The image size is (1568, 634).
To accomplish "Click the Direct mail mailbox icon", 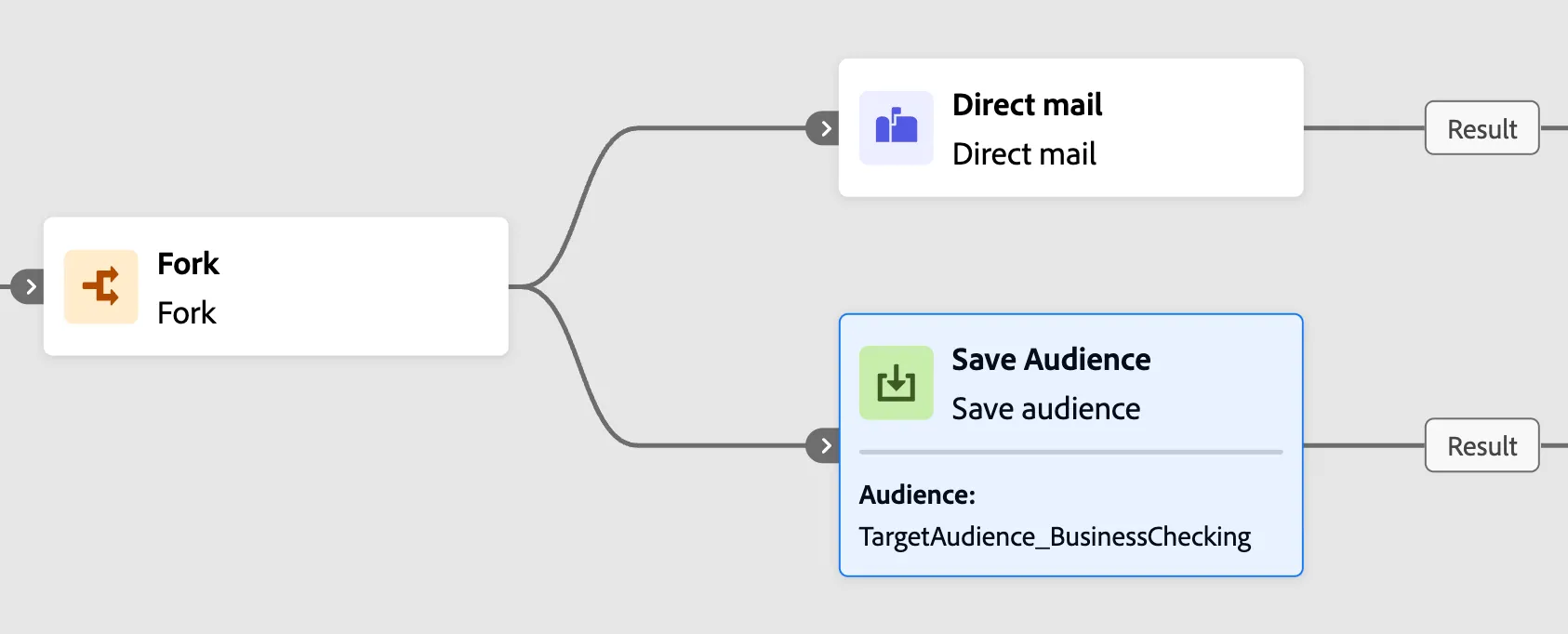I will tap(897, 127).
